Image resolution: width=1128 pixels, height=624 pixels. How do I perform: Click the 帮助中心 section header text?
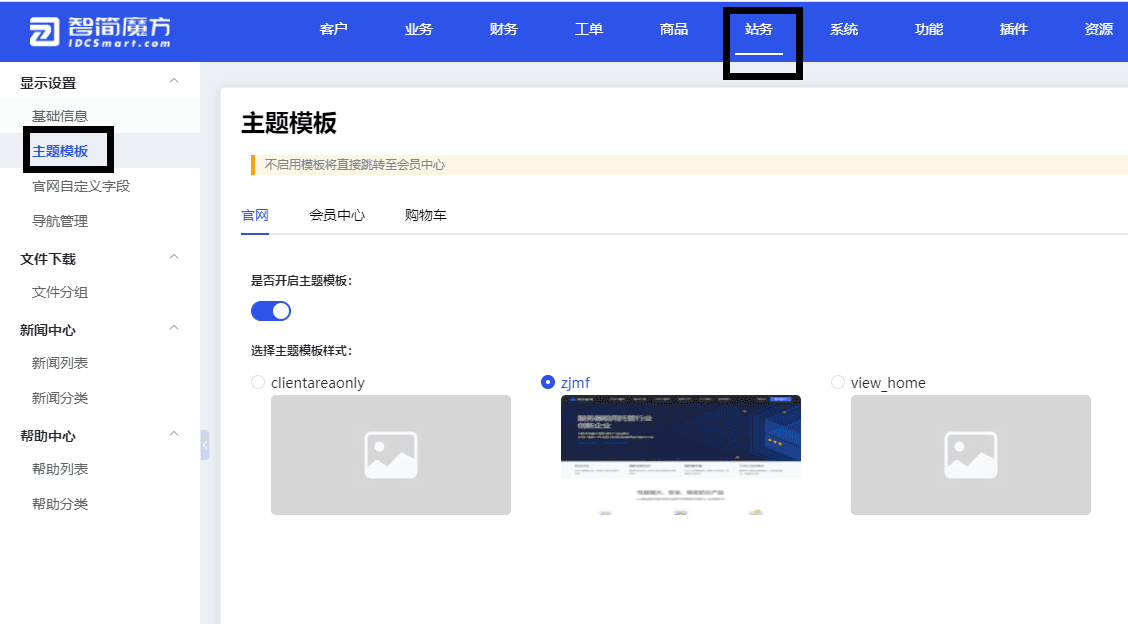coord(47,436)
